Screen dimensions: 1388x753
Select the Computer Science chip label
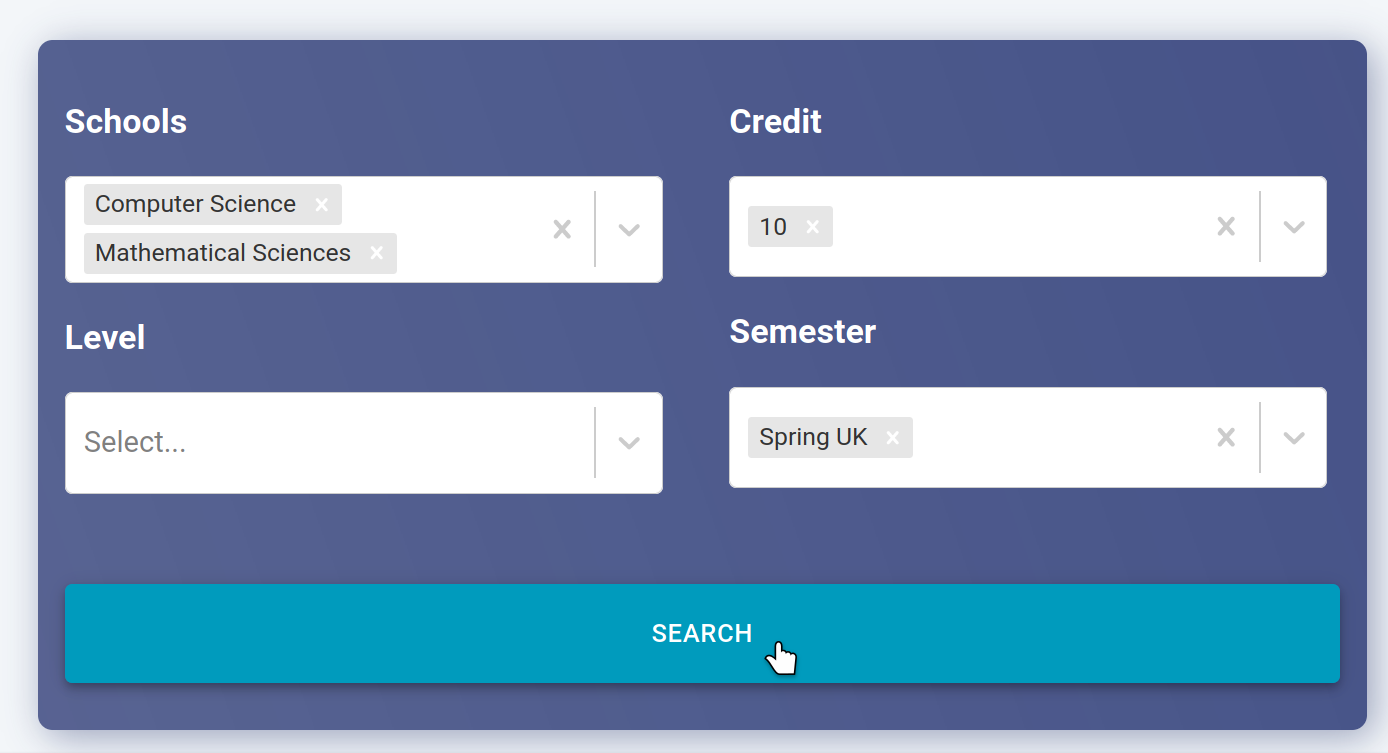[x=196, y=204]
